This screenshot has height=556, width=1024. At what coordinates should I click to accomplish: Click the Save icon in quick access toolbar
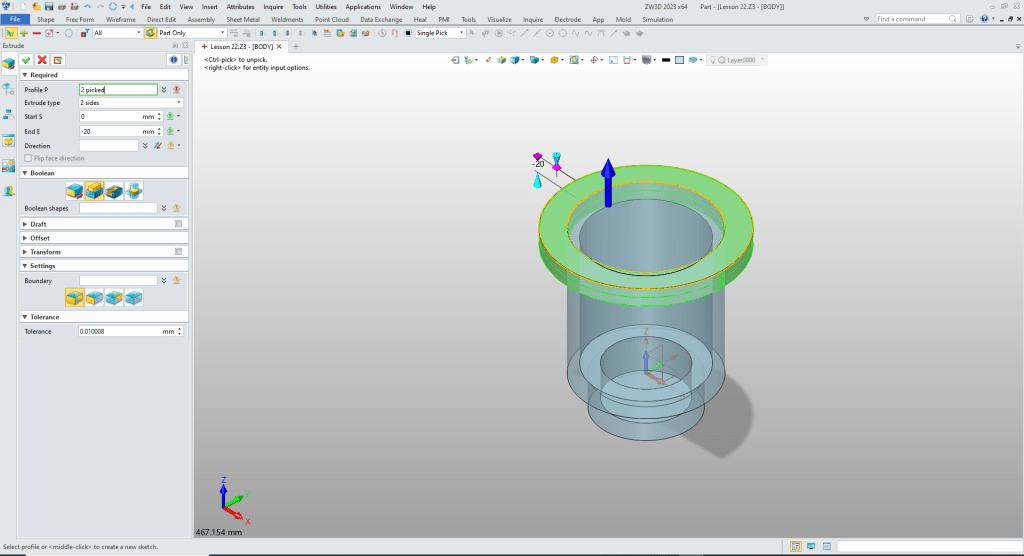(48, 6)
